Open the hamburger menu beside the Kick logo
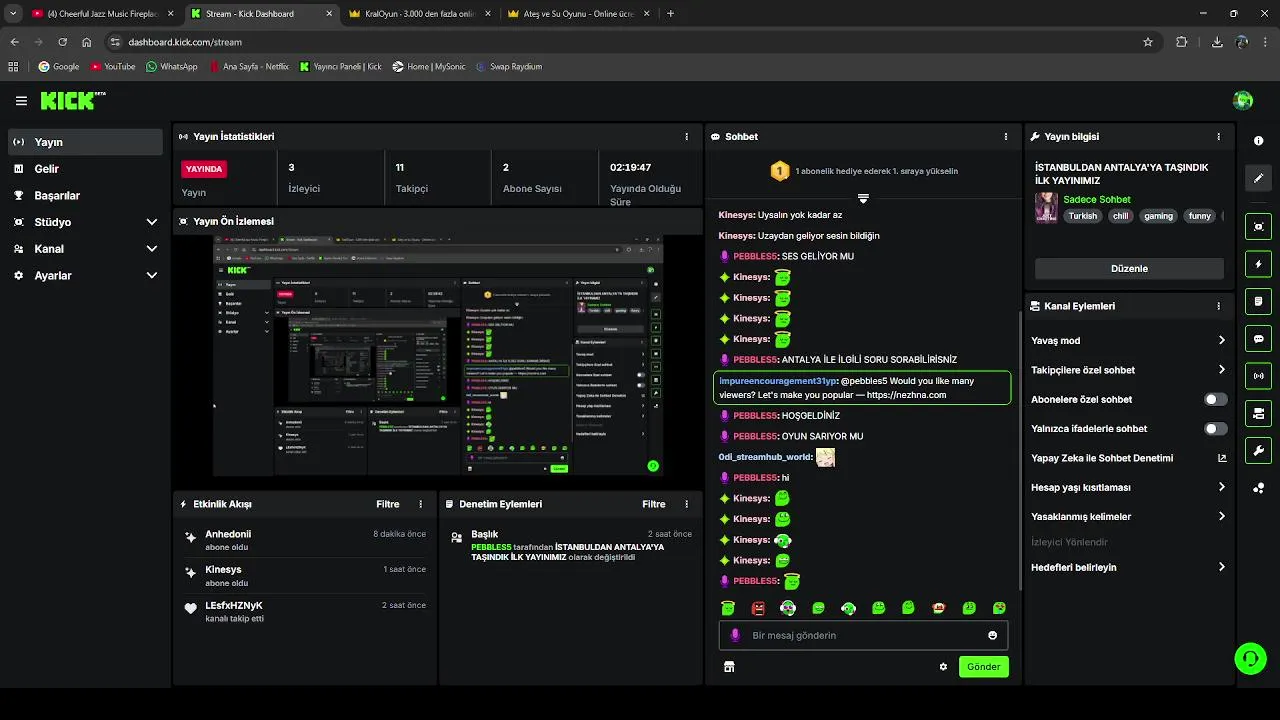This screenshot has height=720, width=1280. click(21, 100)
